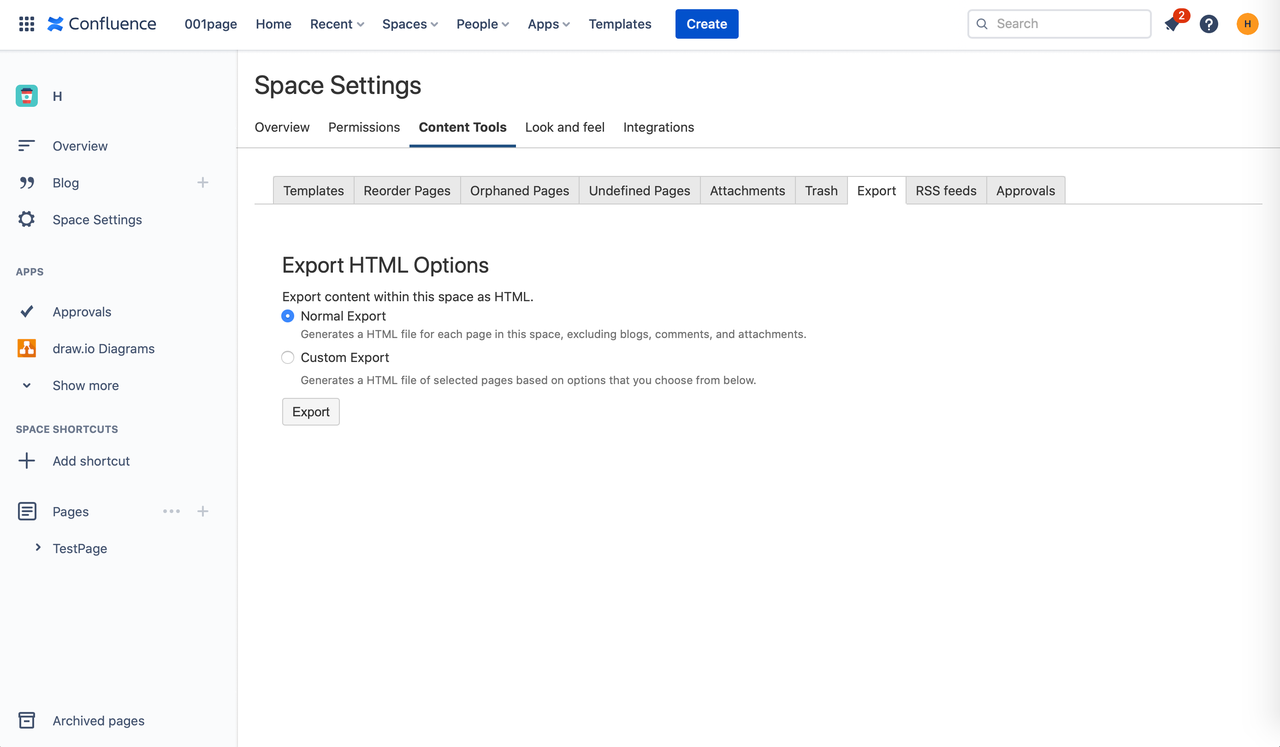Image resolution: width=1280 pixels, height=747 pixels.
Task: Open the Permissions settings tab
Action: pos(364,127)
